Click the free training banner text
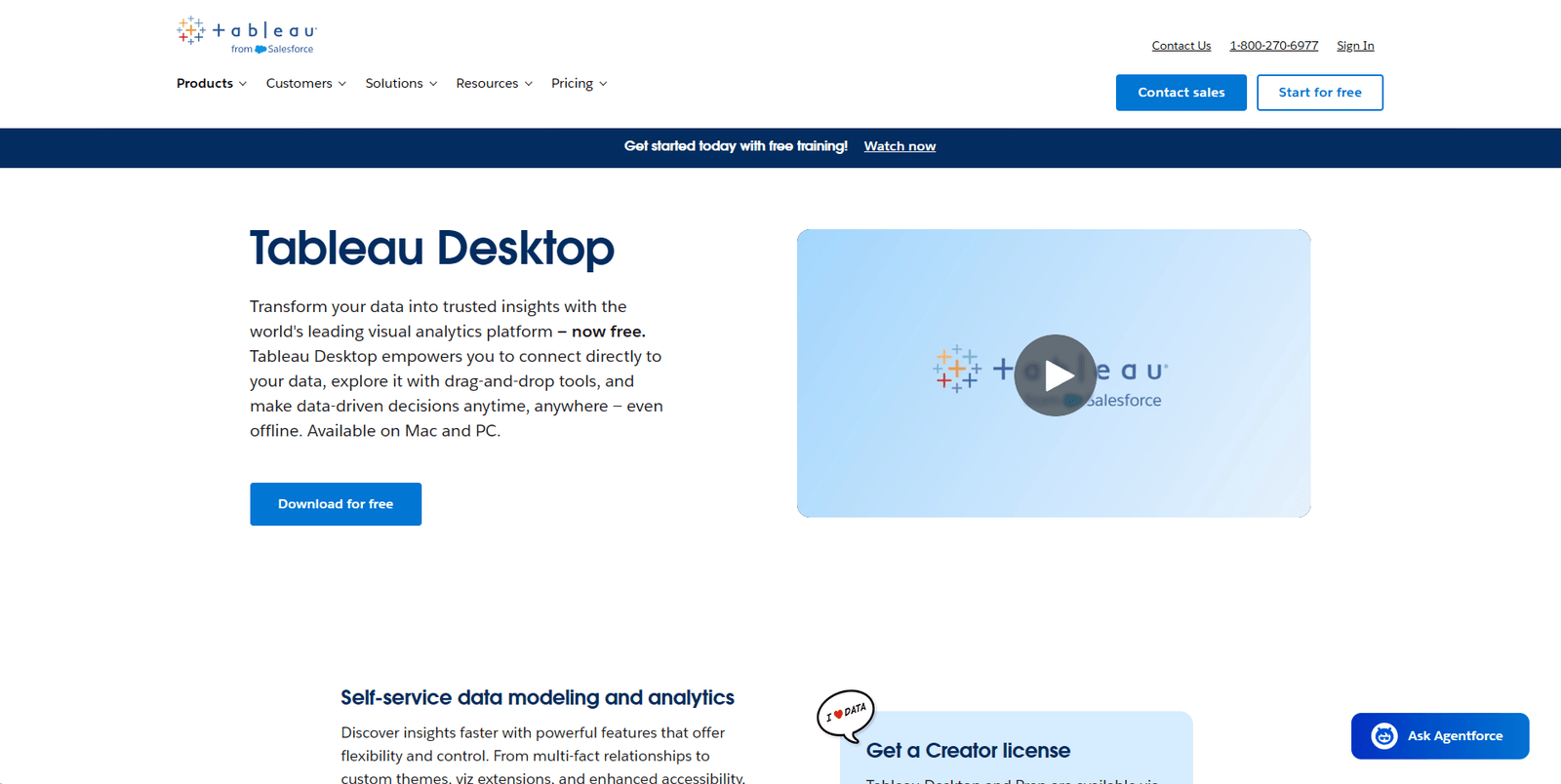 pyautogui.click(x=736, y=146)
